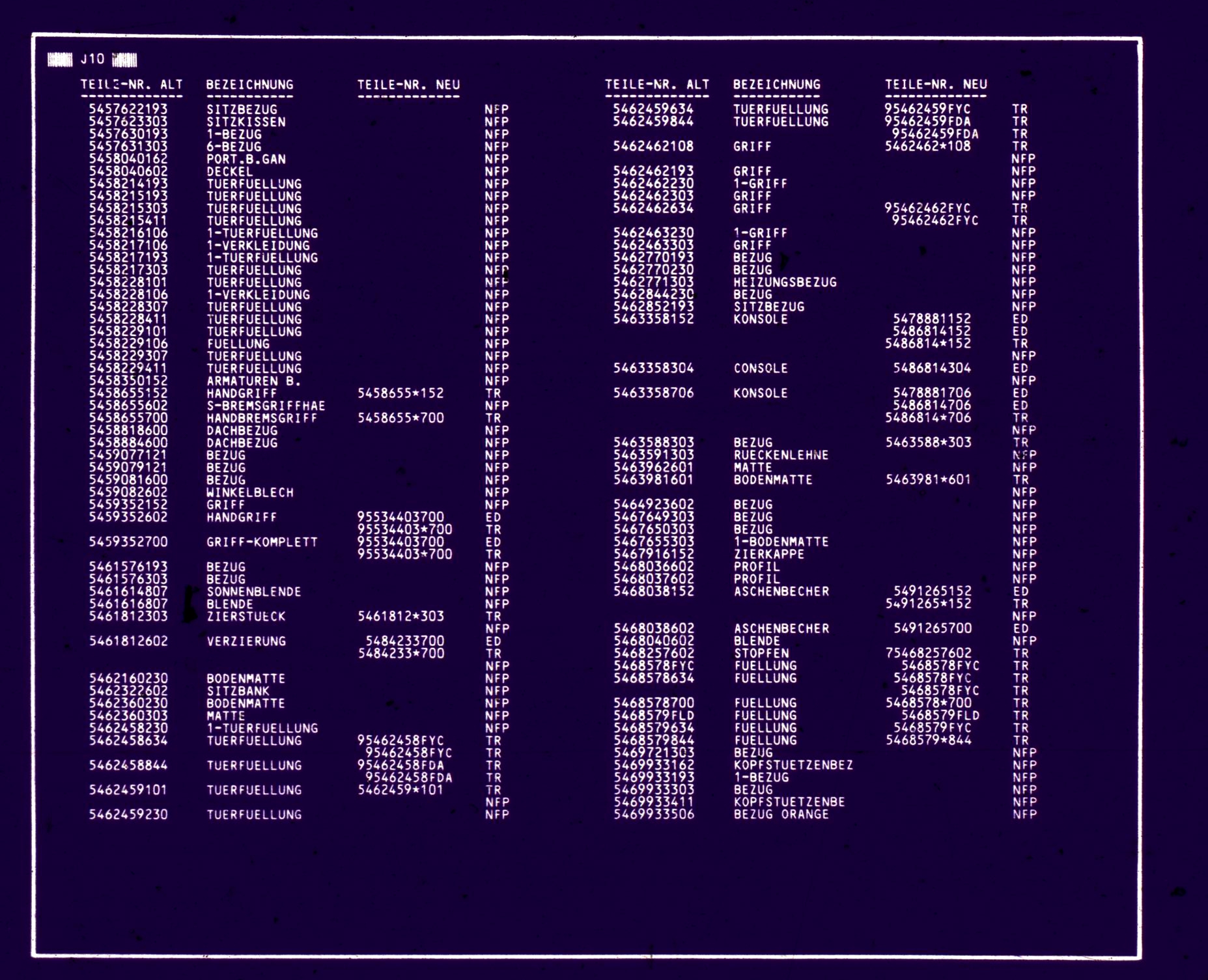
Task: Click the NFP code for SITZBEZUG row
Action: click(496, 109)
